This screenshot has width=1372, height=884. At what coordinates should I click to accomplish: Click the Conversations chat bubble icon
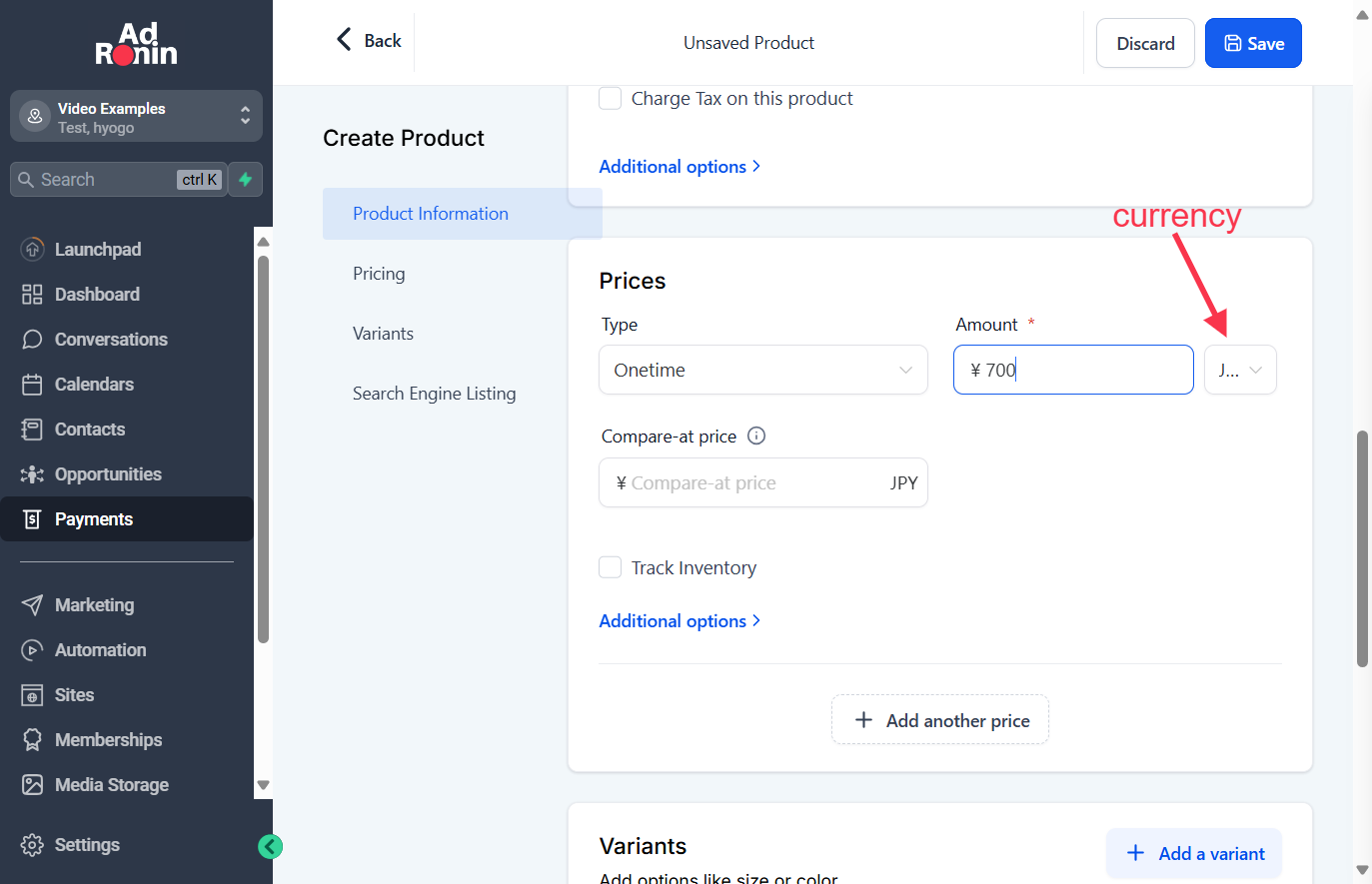coord(32,340)
